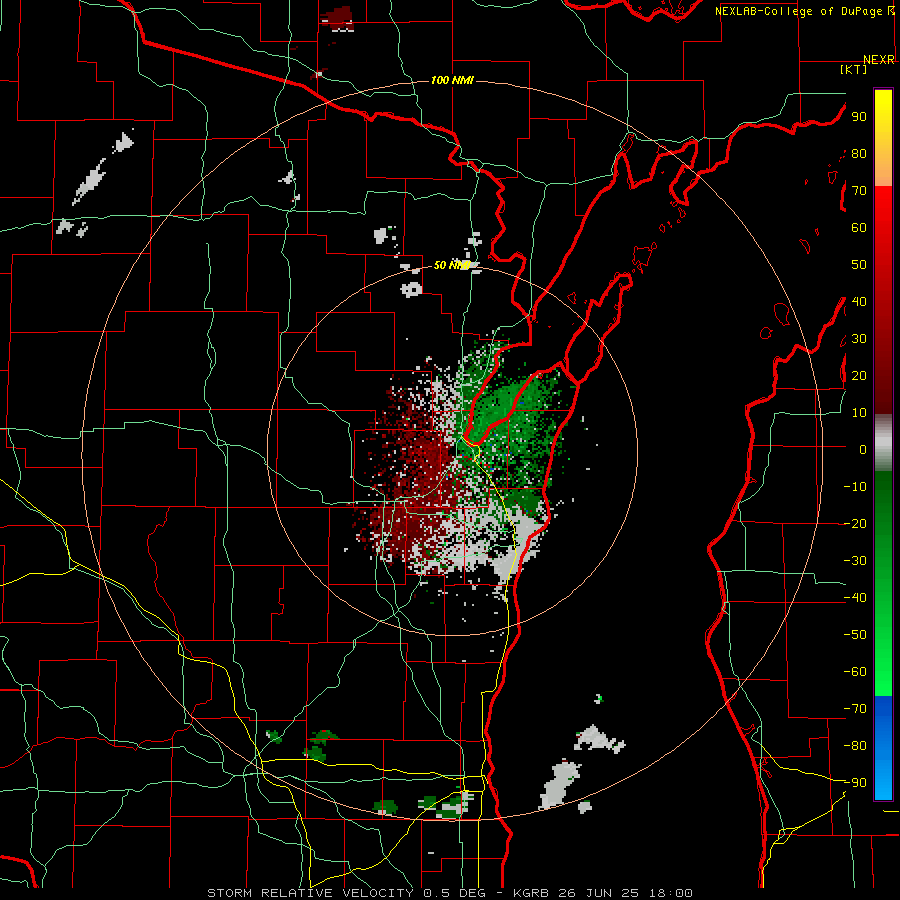Click the "[KT]" units label
Viewport: 900px width, 900px height.
point(854,69)
